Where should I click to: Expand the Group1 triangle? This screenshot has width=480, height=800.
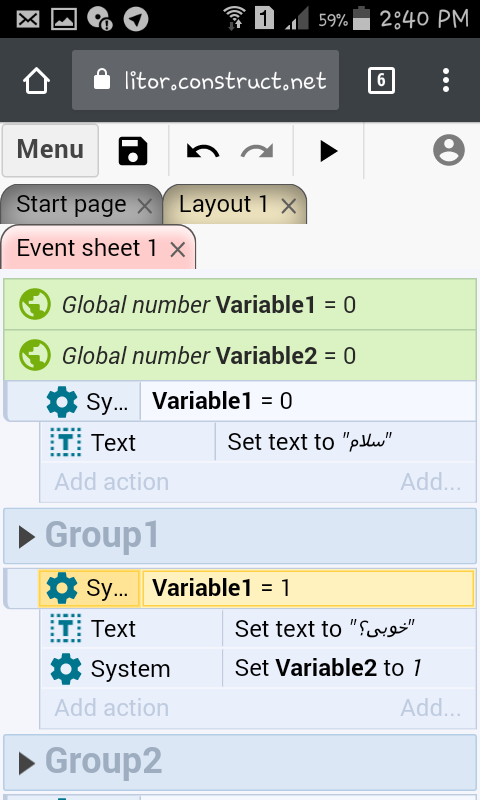click(x=27, y=537)
